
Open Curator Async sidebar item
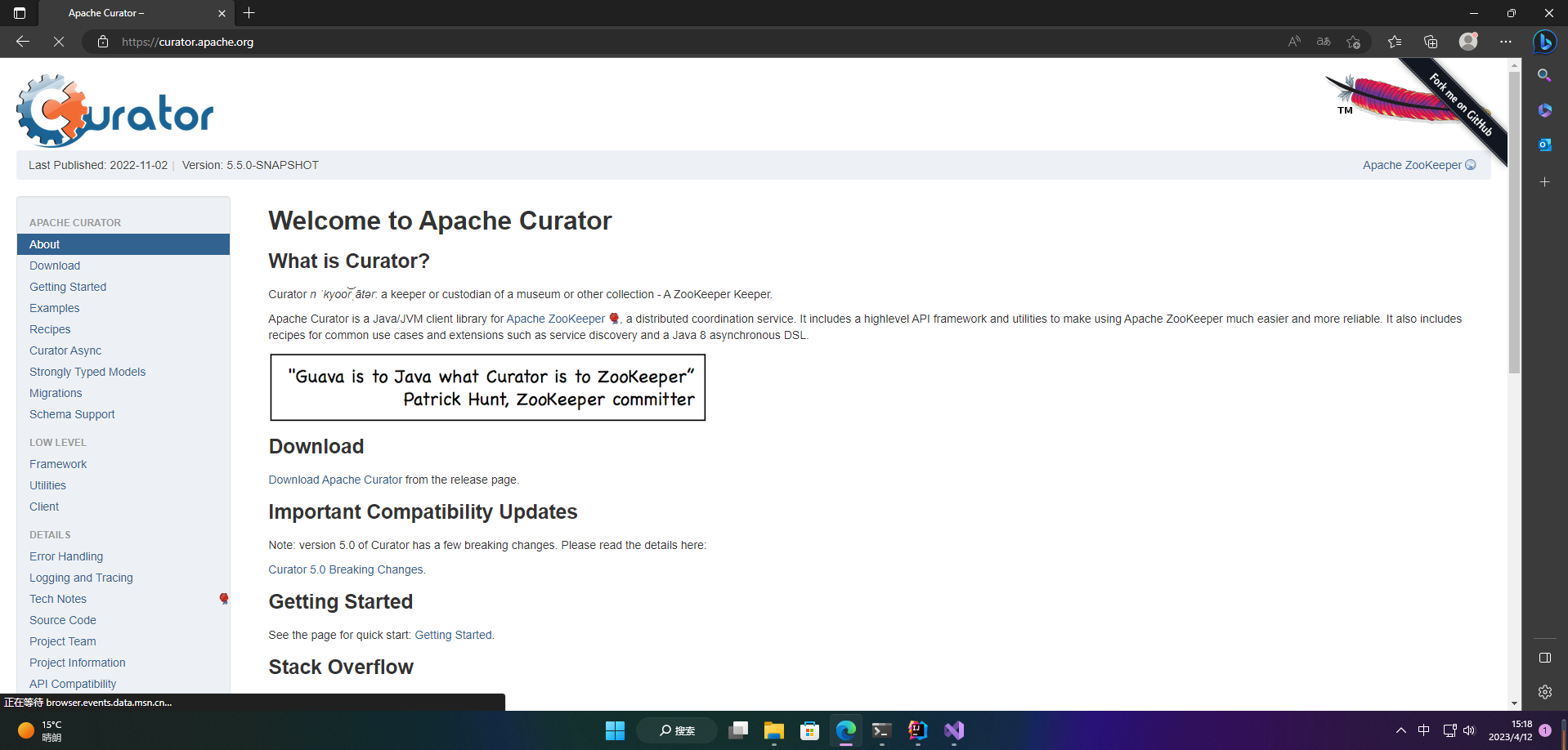click(65, 350)
